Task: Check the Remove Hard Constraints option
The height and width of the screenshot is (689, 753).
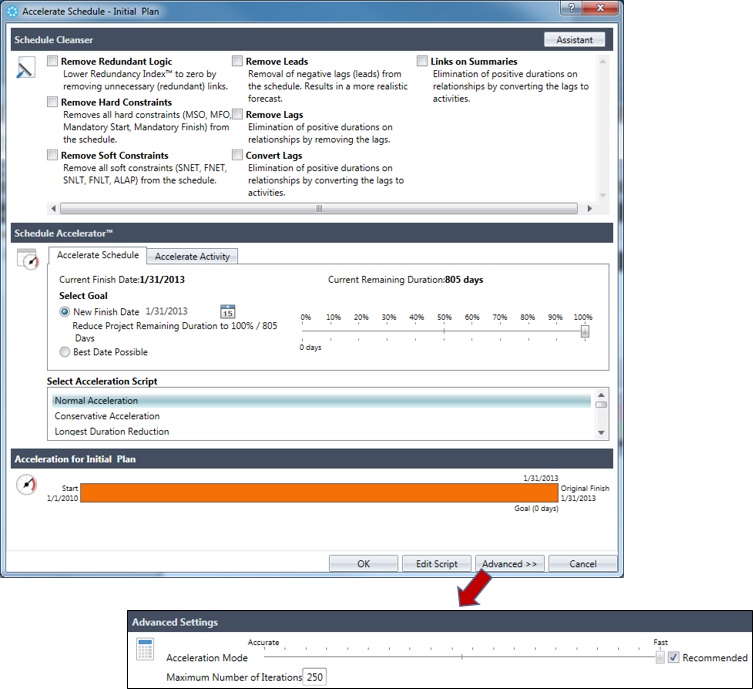Action: (52, 102)
